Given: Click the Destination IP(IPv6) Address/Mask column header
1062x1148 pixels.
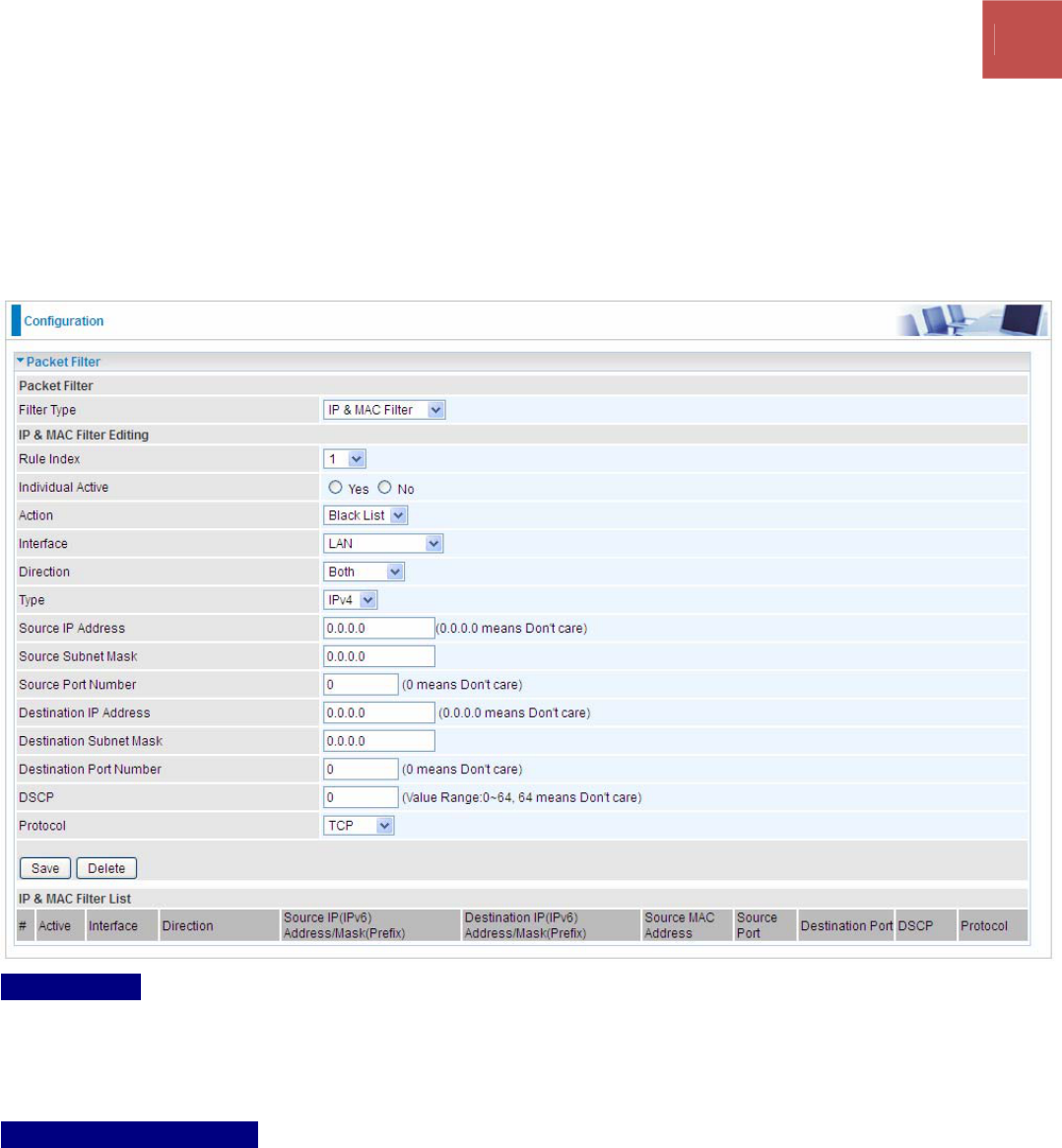Looking at the screenshot, I should click(551, 925).
